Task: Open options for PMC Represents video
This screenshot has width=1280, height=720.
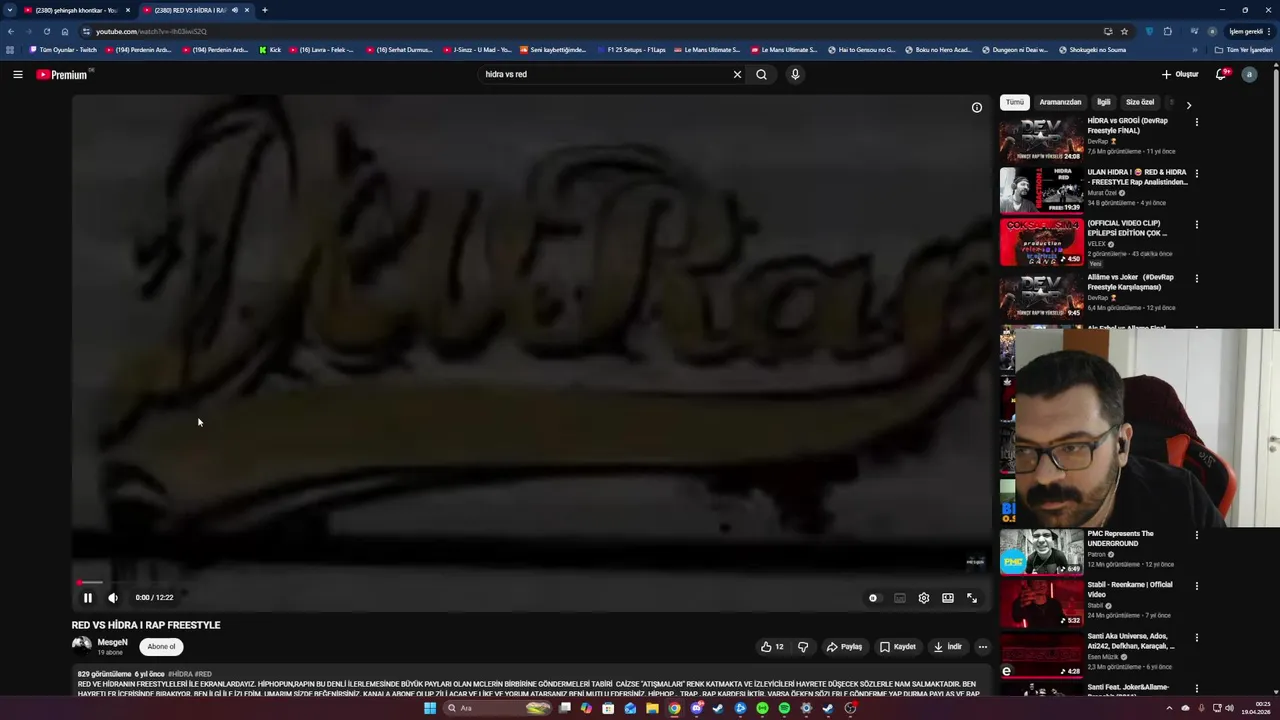Action: point(1196,535)
